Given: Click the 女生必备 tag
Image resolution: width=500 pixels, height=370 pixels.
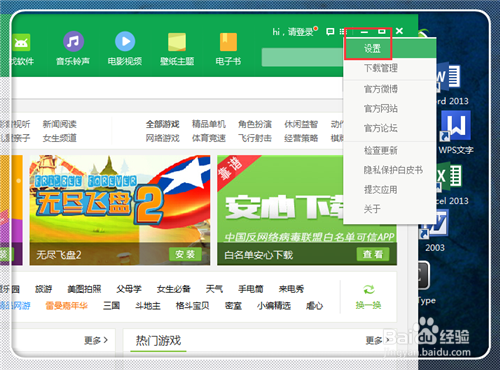Looking at the screenshot, I should click(x=174, y=289).
